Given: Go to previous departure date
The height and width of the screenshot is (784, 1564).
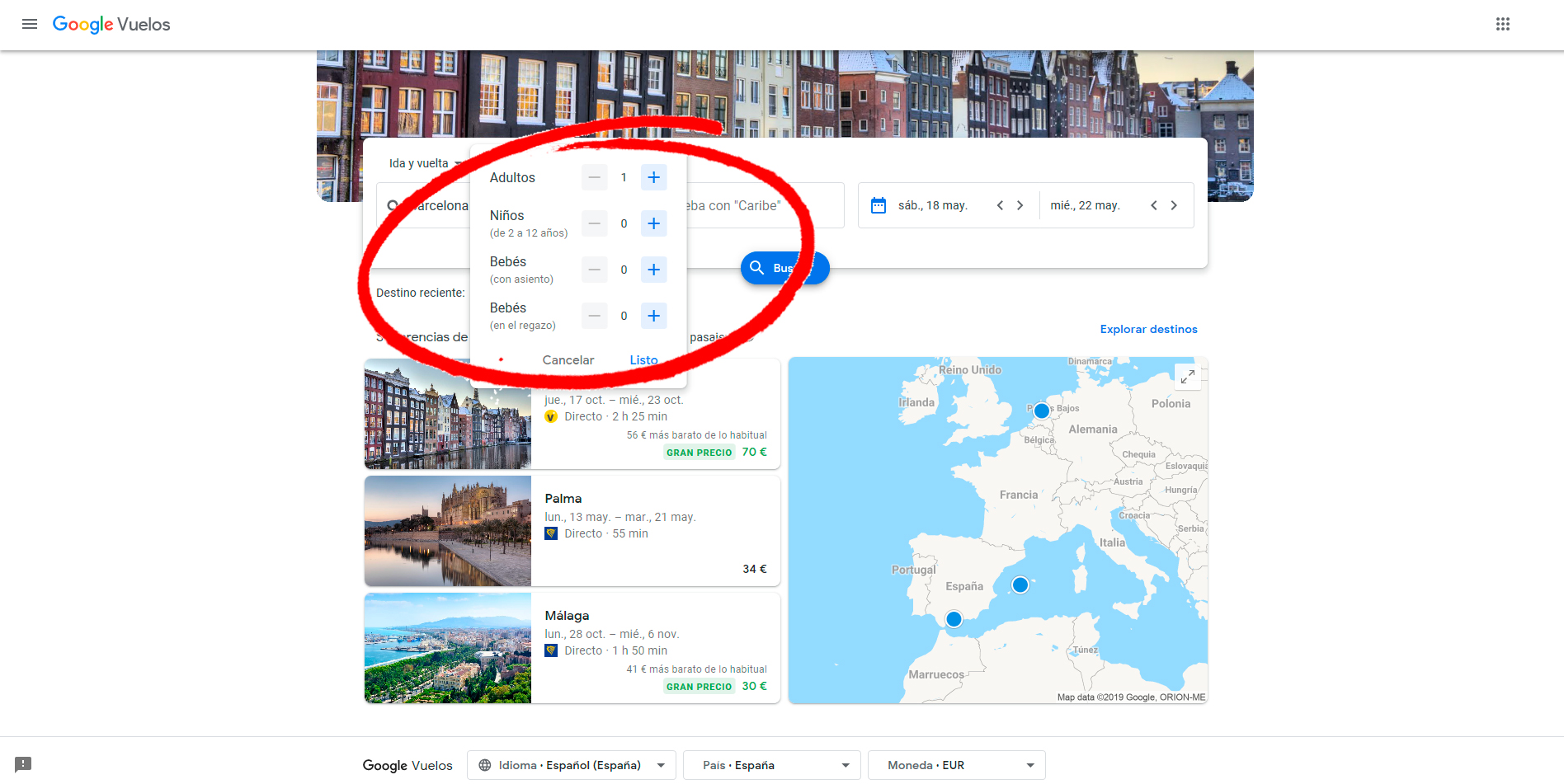Looking at the screenshot, I should pos(1000,205).
